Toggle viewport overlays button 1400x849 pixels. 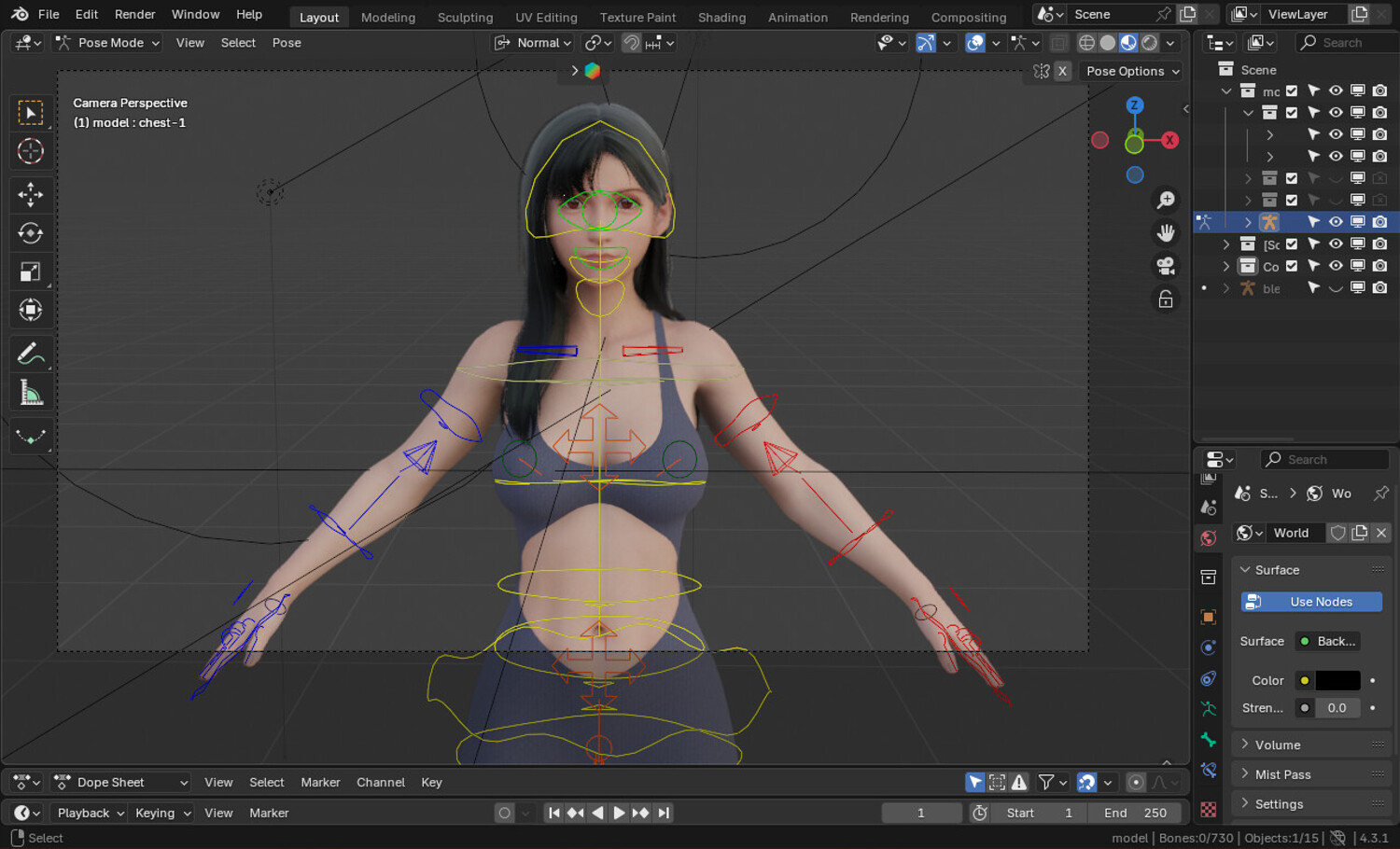pos(975,43)
